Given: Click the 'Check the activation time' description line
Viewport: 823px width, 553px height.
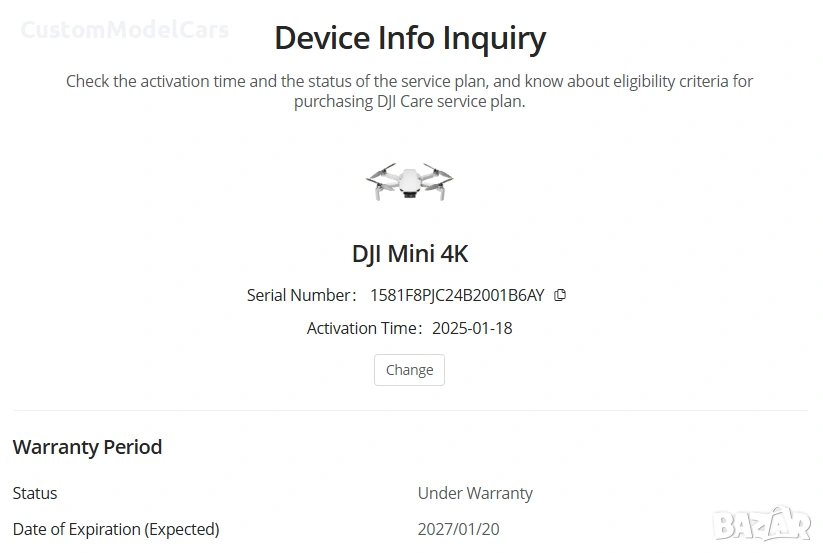Looking at the screenshot, I should (410, 81).
